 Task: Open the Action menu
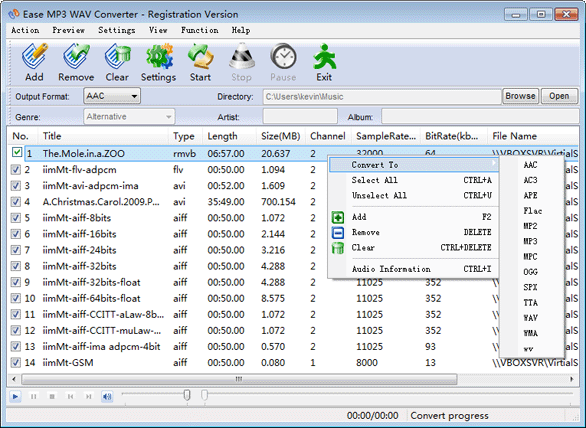point(25,30)
